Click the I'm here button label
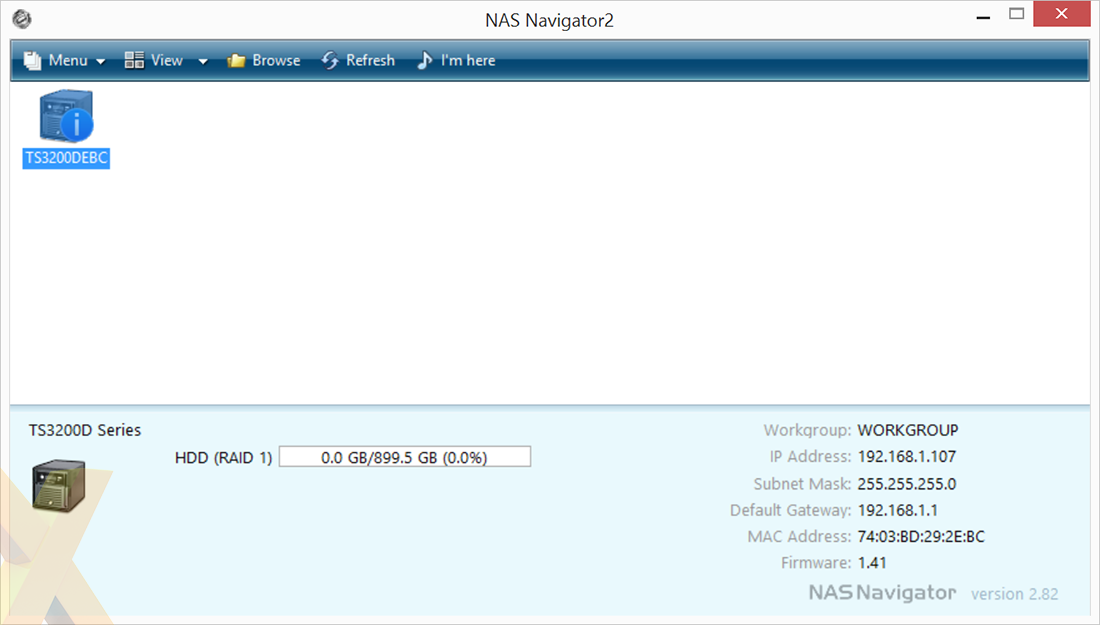The image size is (1100, 625). (x=468, y=60)
